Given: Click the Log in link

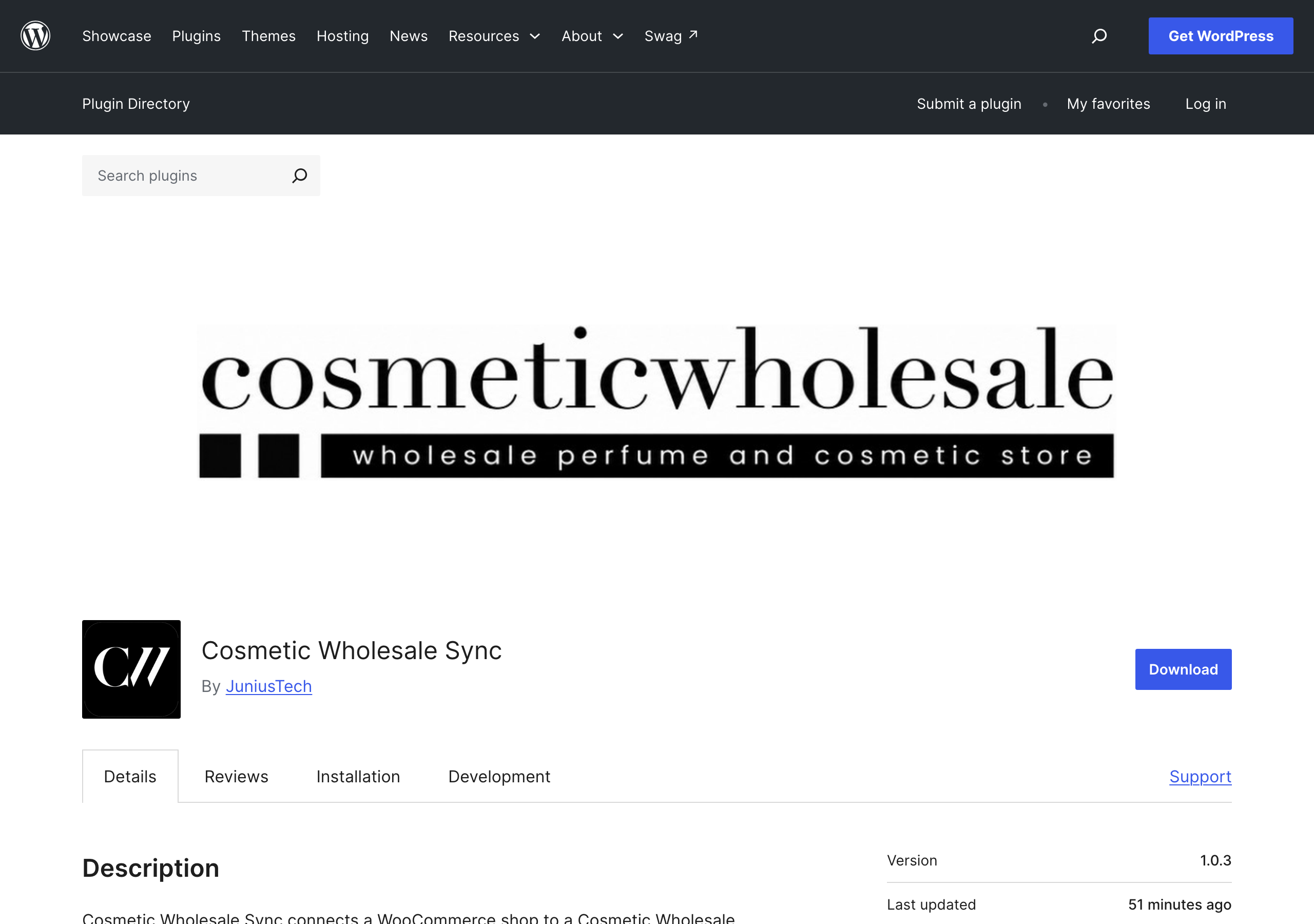Looking at the screenshot, I should pyautogui.click(x=1206, y=104).
